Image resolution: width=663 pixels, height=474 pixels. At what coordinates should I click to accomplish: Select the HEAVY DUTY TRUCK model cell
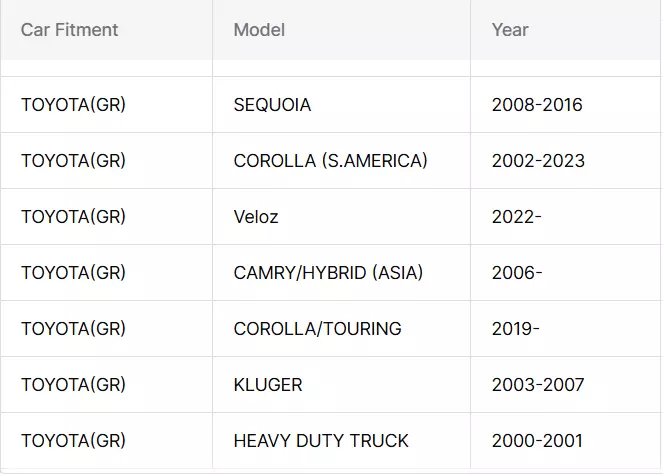click(341, 441)
